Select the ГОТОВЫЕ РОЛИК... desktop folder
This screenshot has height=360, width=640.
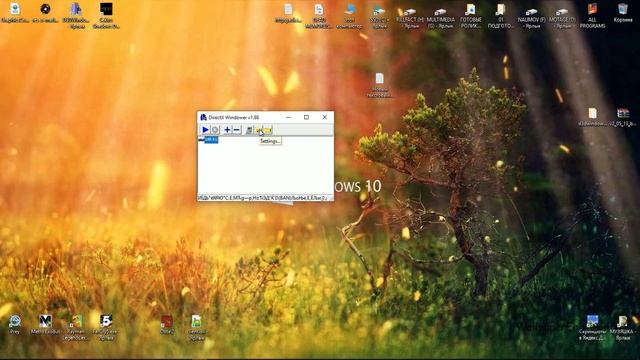pyautogui.click(x=471, y=16)
